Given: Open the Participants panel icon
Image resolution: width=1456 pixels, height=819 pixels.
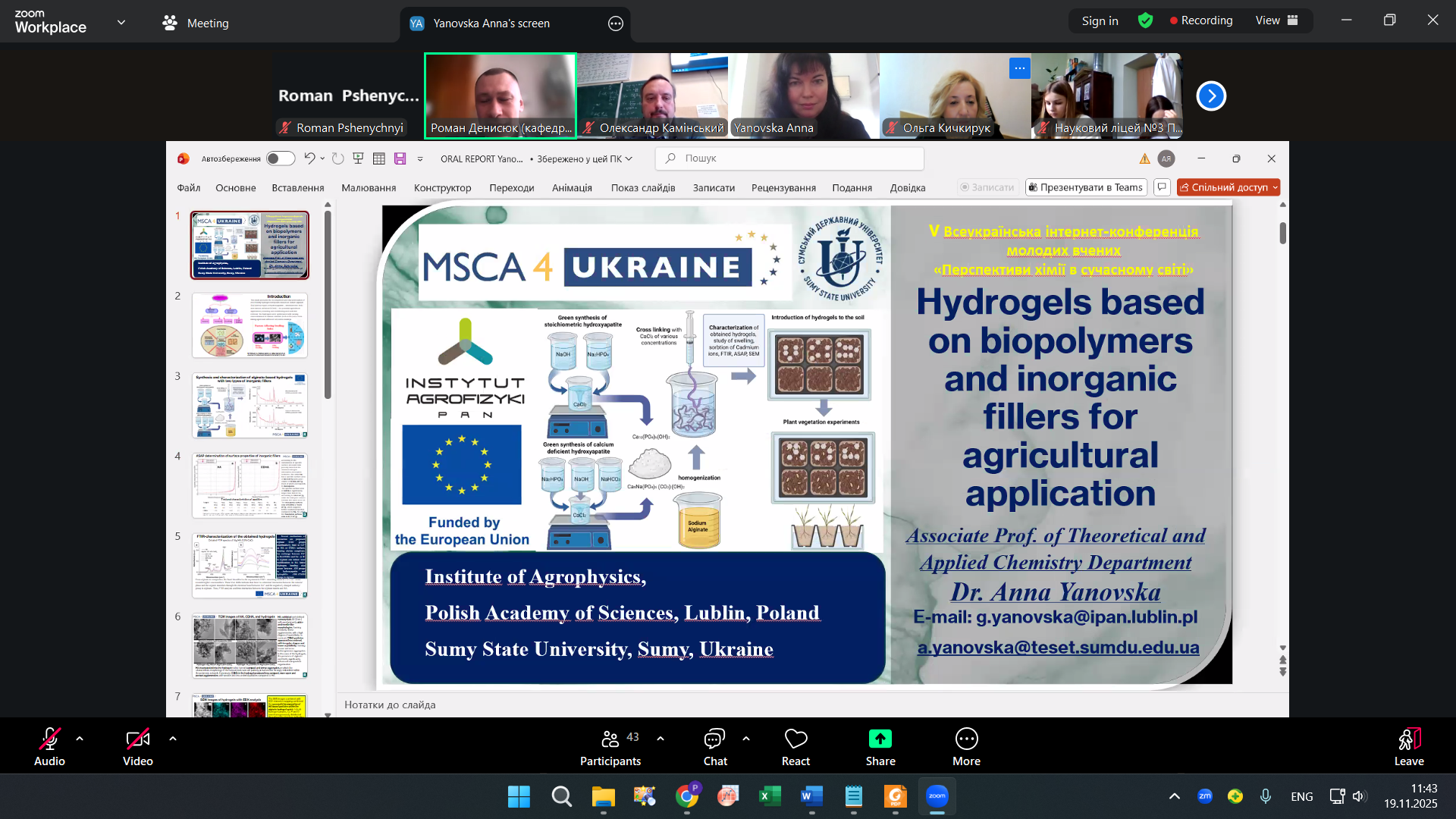Looking at the screenshot, I should 610,739.
